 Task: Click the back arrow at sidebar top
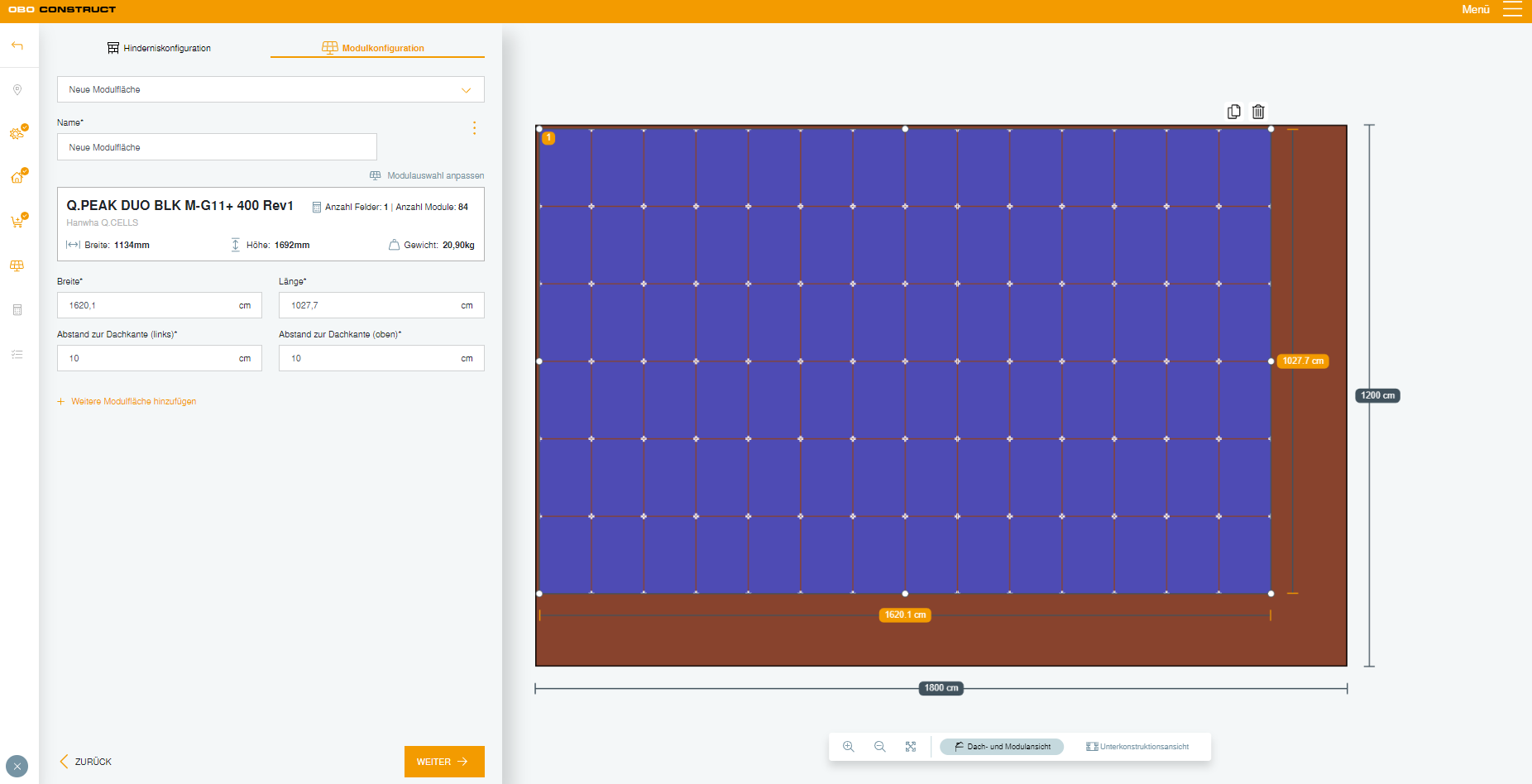[17, 45]
